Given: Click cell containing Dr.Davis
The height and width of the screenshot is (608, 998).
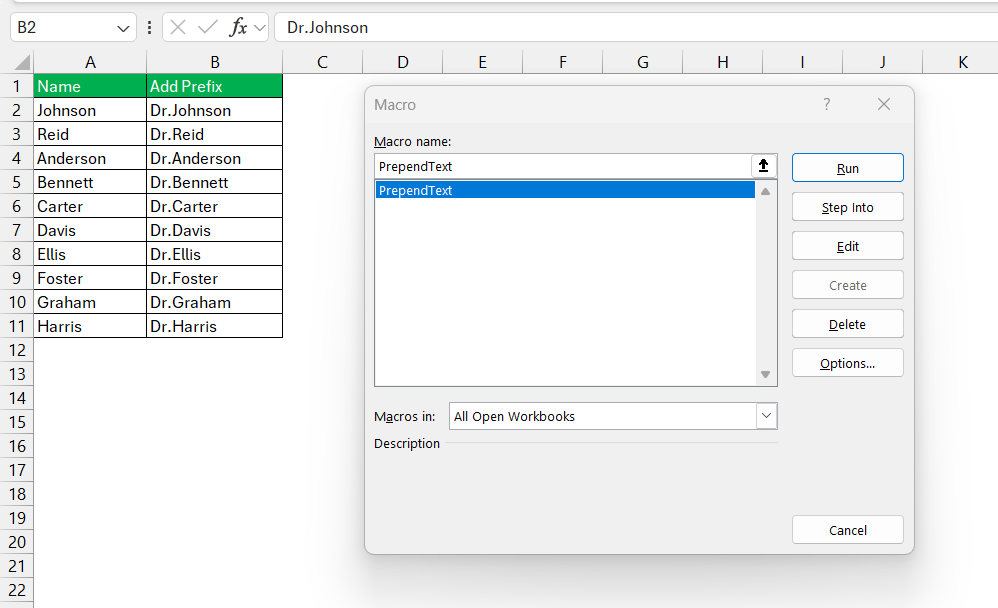Looking at the screenshot, I should tap(214, 230).
